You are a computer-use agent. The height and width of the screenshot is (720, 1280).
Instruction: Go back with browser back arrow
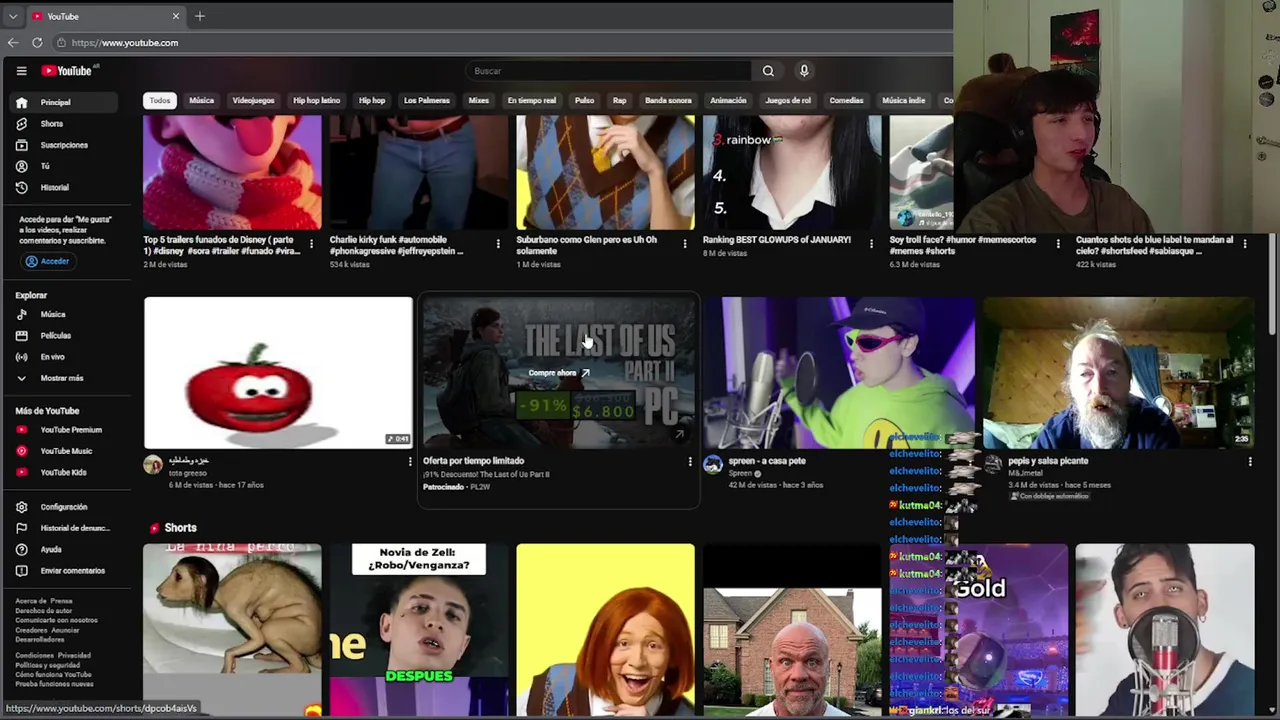(x=13, y=43)
